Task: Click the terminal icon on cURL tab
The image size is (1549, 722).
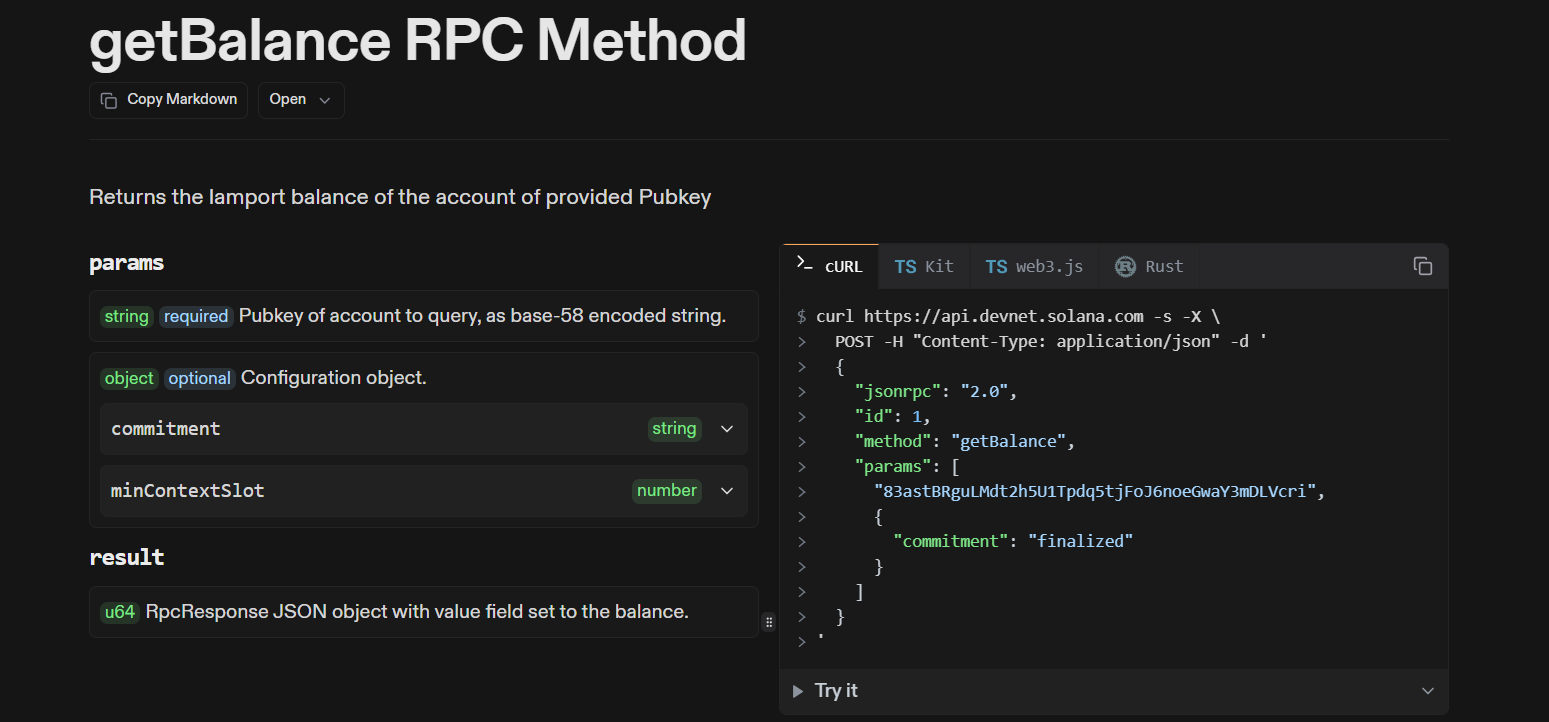Action: tap(804, 265)
